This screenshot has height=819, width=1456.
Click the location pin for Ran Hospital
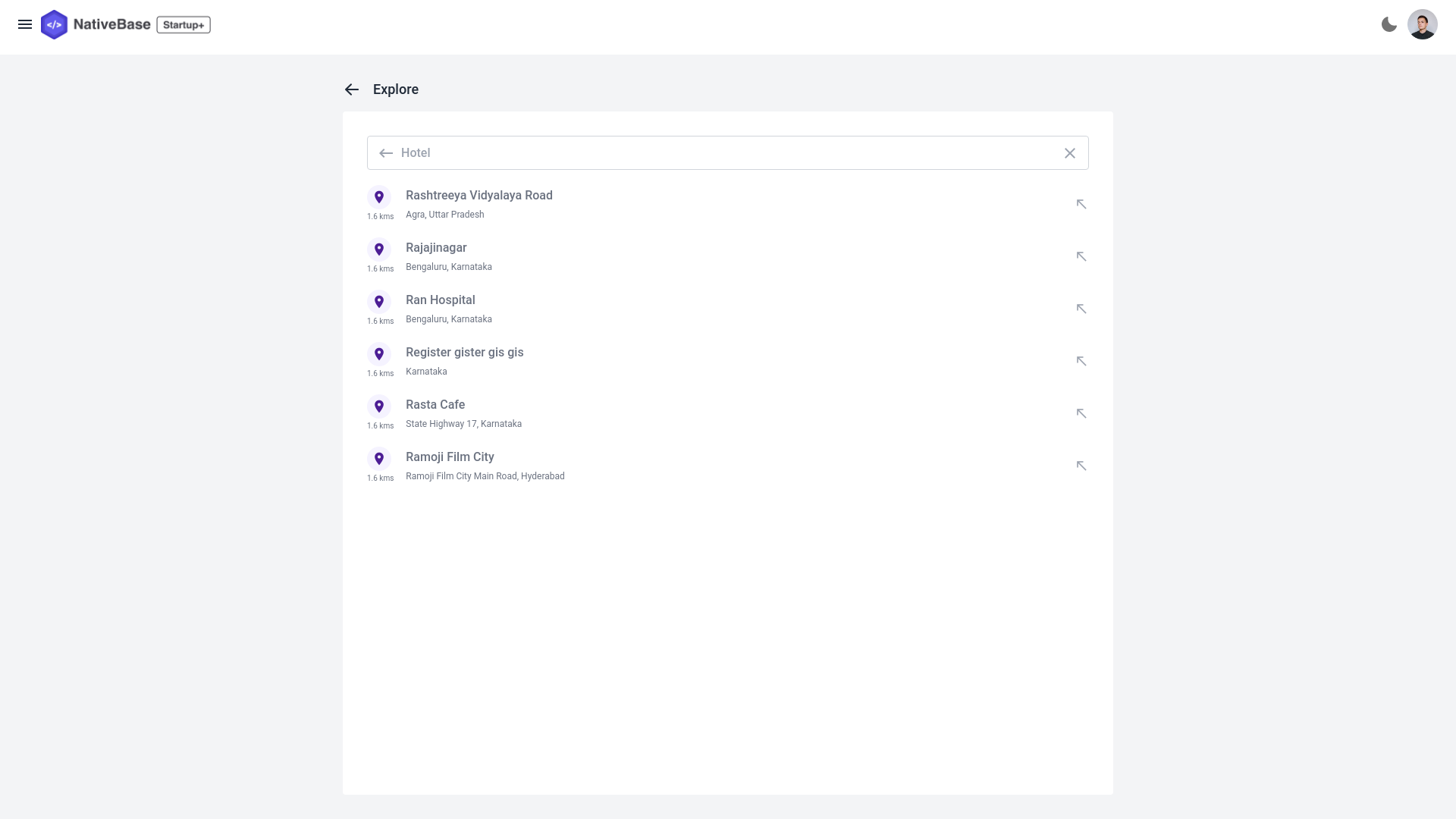(379, 302)
